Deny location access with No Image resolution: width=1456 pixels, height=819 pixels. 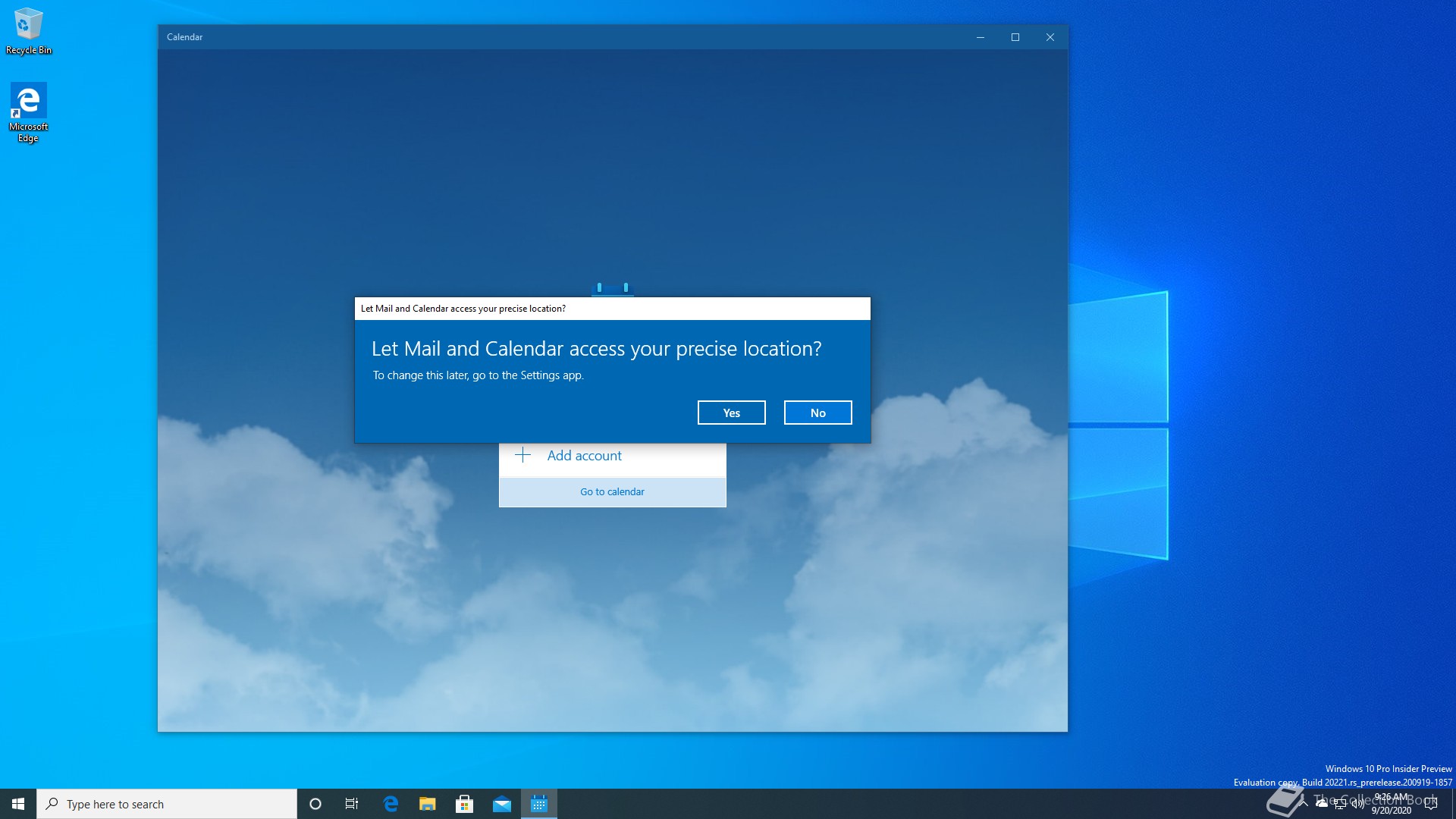[817, 413]
